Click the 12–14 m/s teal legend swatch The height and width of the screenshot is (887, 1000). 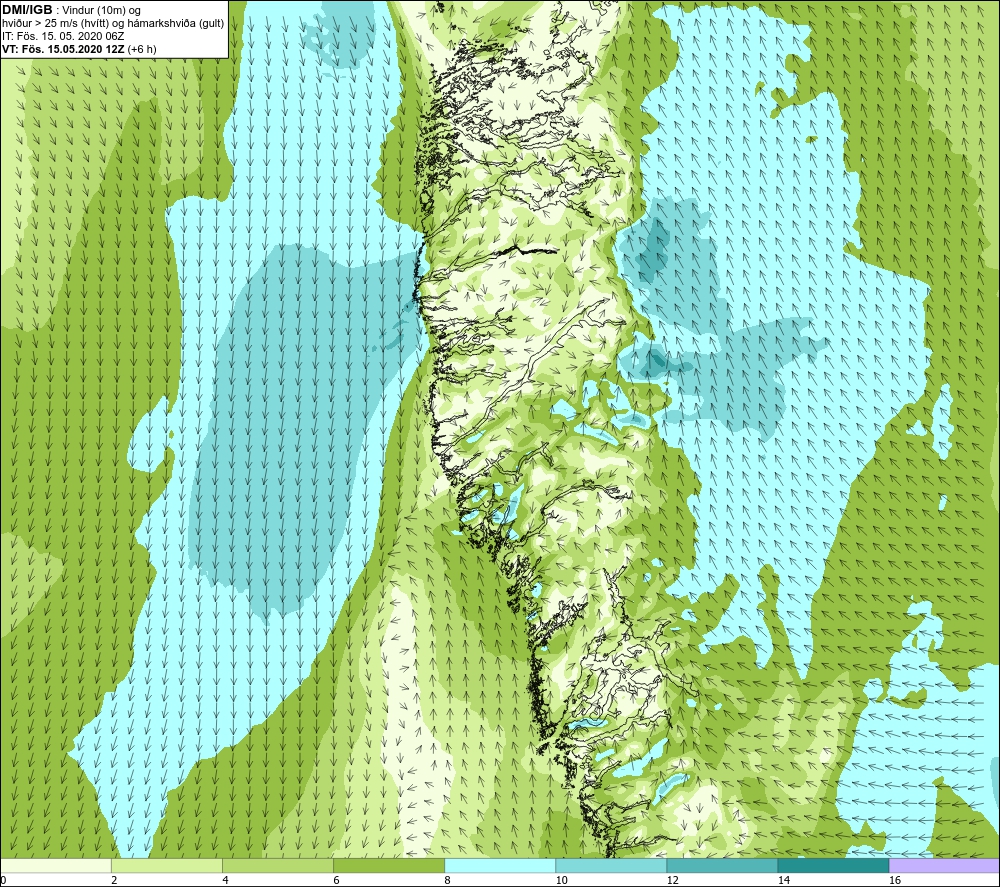[722, 865]
